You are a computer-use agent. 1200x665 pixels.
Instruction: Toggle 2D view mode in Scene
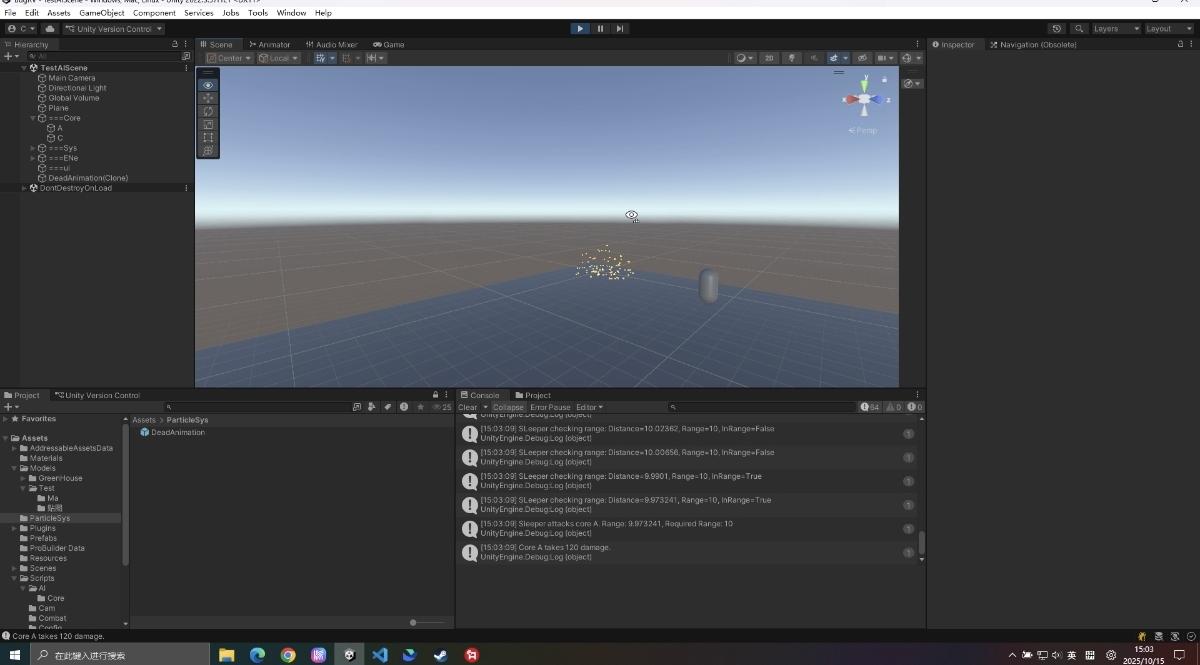(x=769, y=58)
